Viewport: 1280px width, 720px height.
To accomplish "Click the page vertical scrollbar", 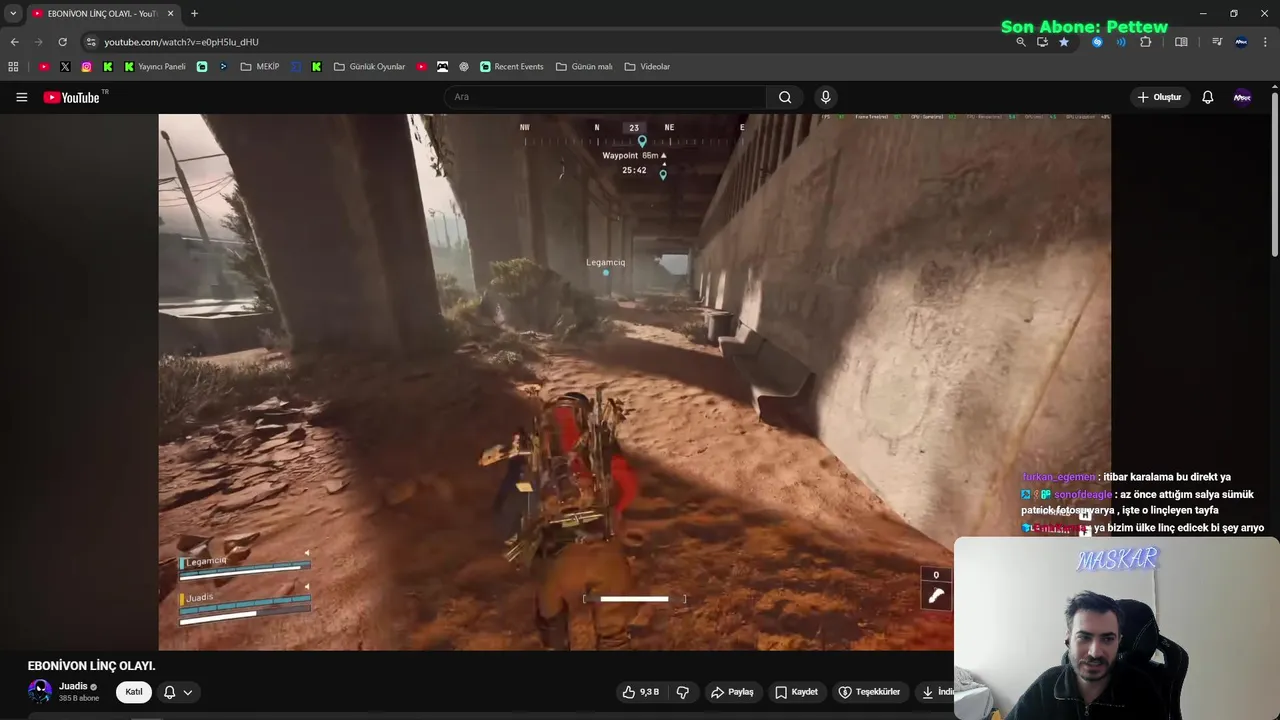I will [x=1275, y=175].
